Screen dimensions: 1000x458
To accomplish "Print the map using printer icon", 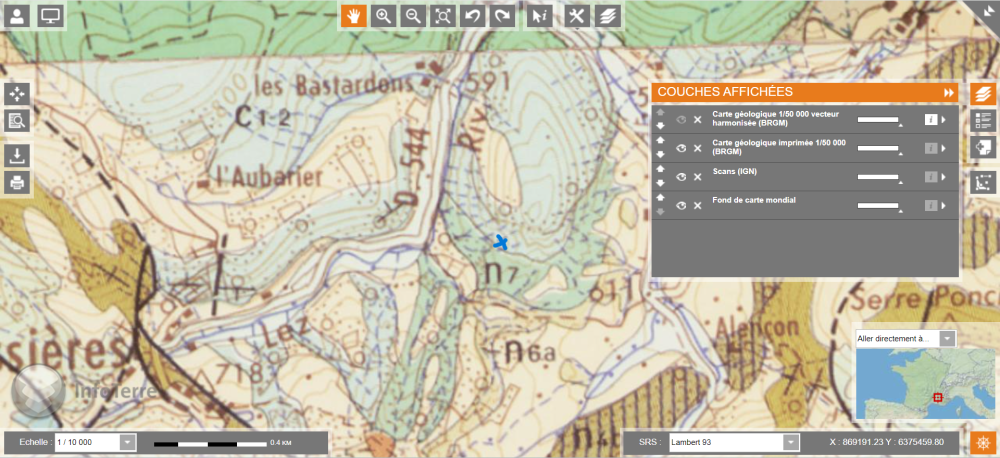I will click(x=18, y=182).
